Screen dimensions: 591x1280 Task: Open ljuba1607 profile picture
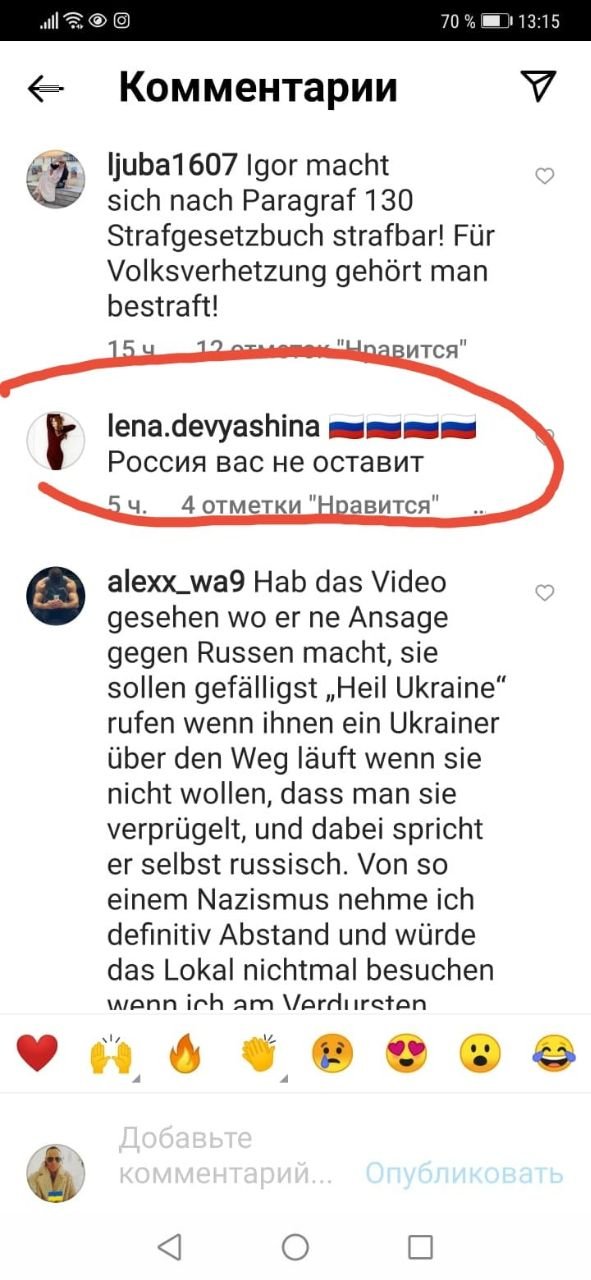coord(54,179)
